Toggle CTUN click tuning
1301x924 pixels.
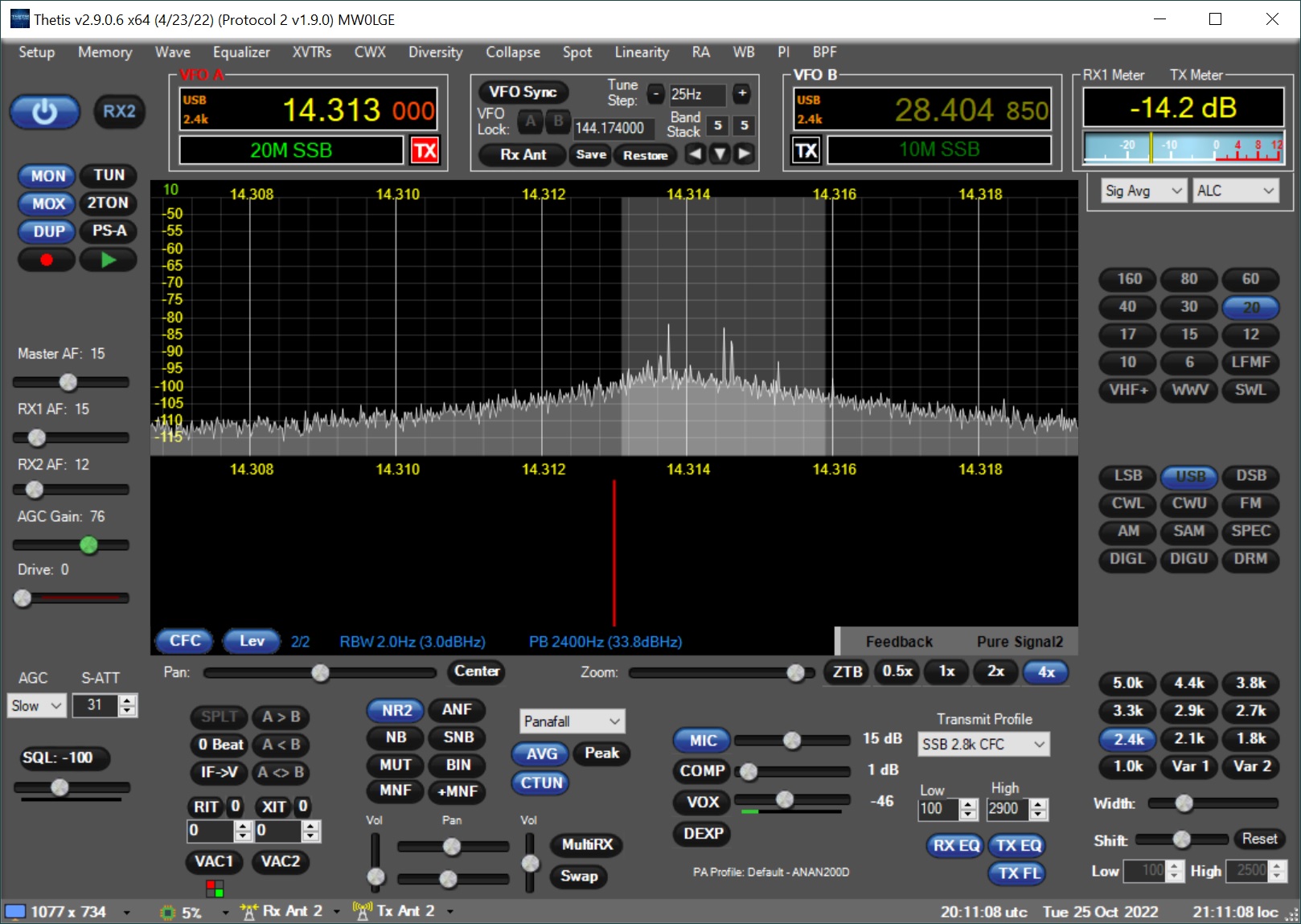coord(540,782)
